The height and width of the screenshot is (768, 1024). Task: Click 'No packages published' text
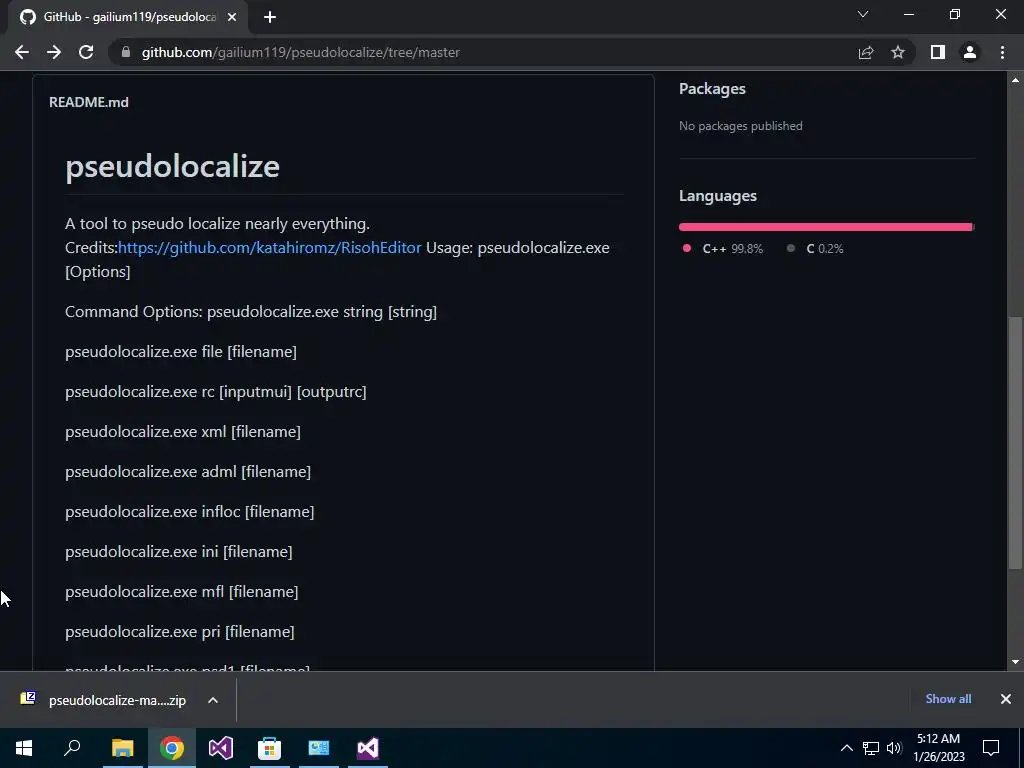tap(741, 126)
